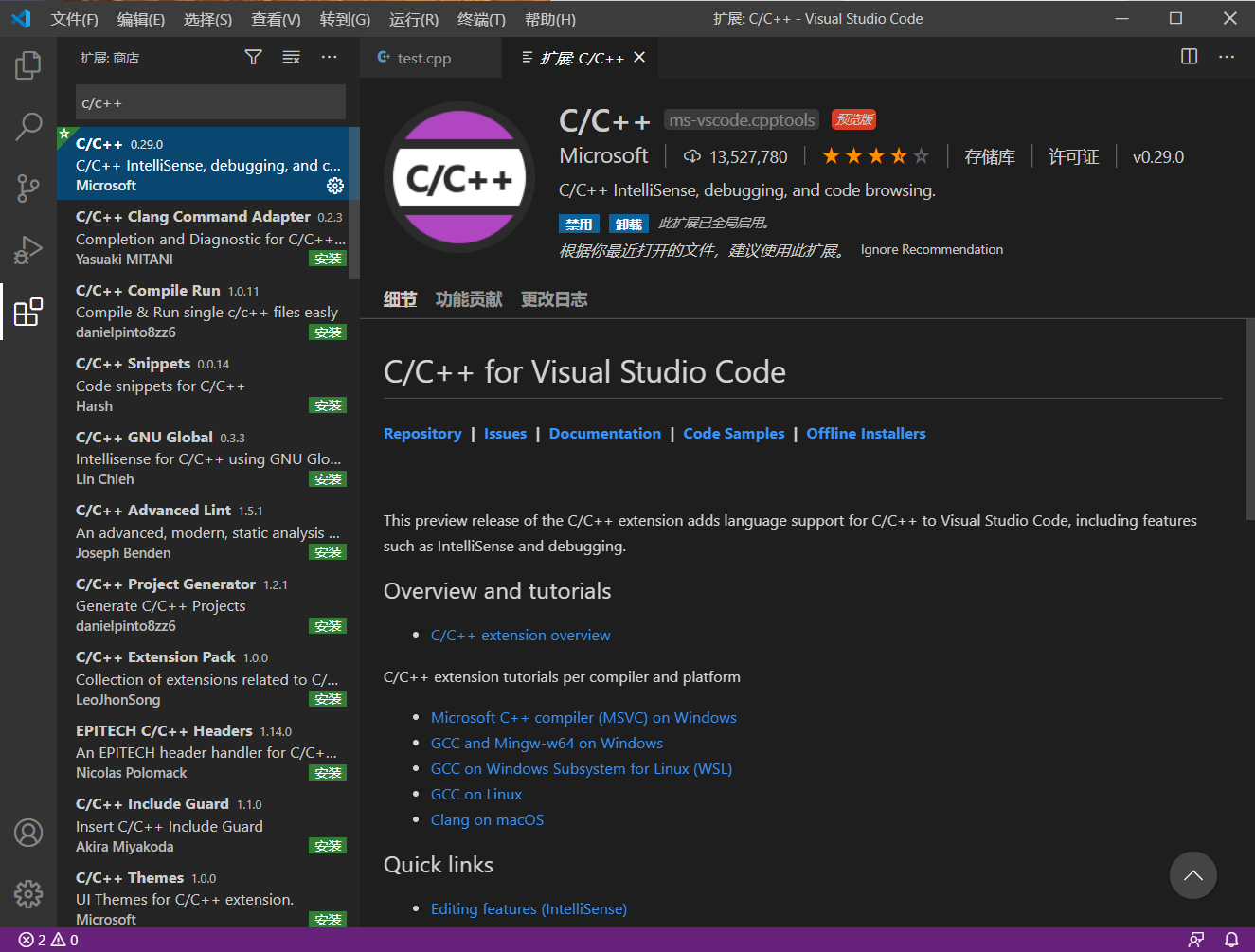Open the Repository link for C/C++
Image resolution: width=1255 pixels, height=952 pixels.
[422, 433]
